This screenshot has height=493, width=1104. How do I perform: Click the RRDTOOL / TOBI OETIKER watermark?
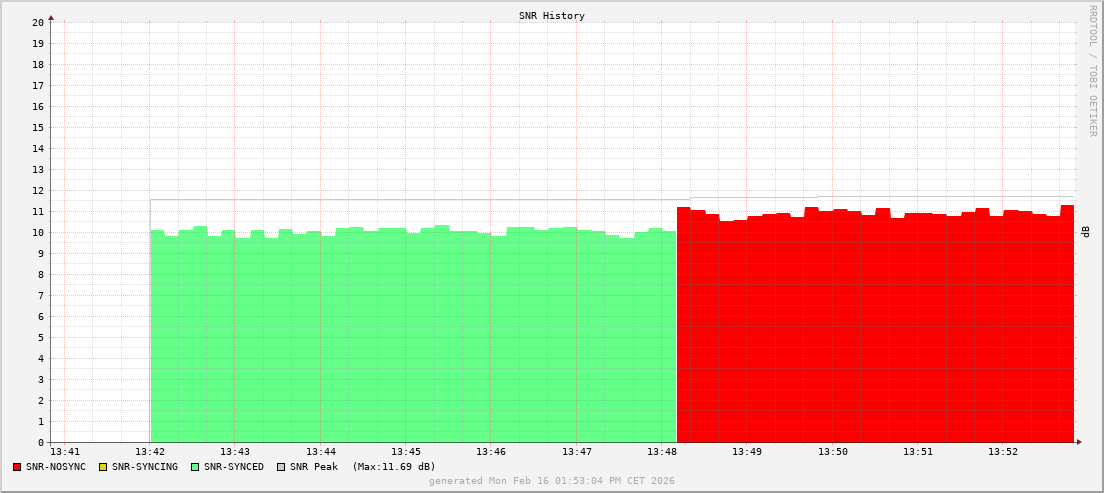coord(1092,70)
